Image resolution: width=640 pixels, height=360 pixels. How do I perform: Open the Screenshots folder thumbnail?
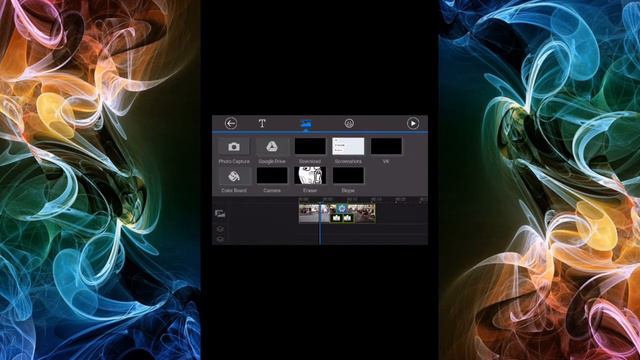[x=348, y=146]
